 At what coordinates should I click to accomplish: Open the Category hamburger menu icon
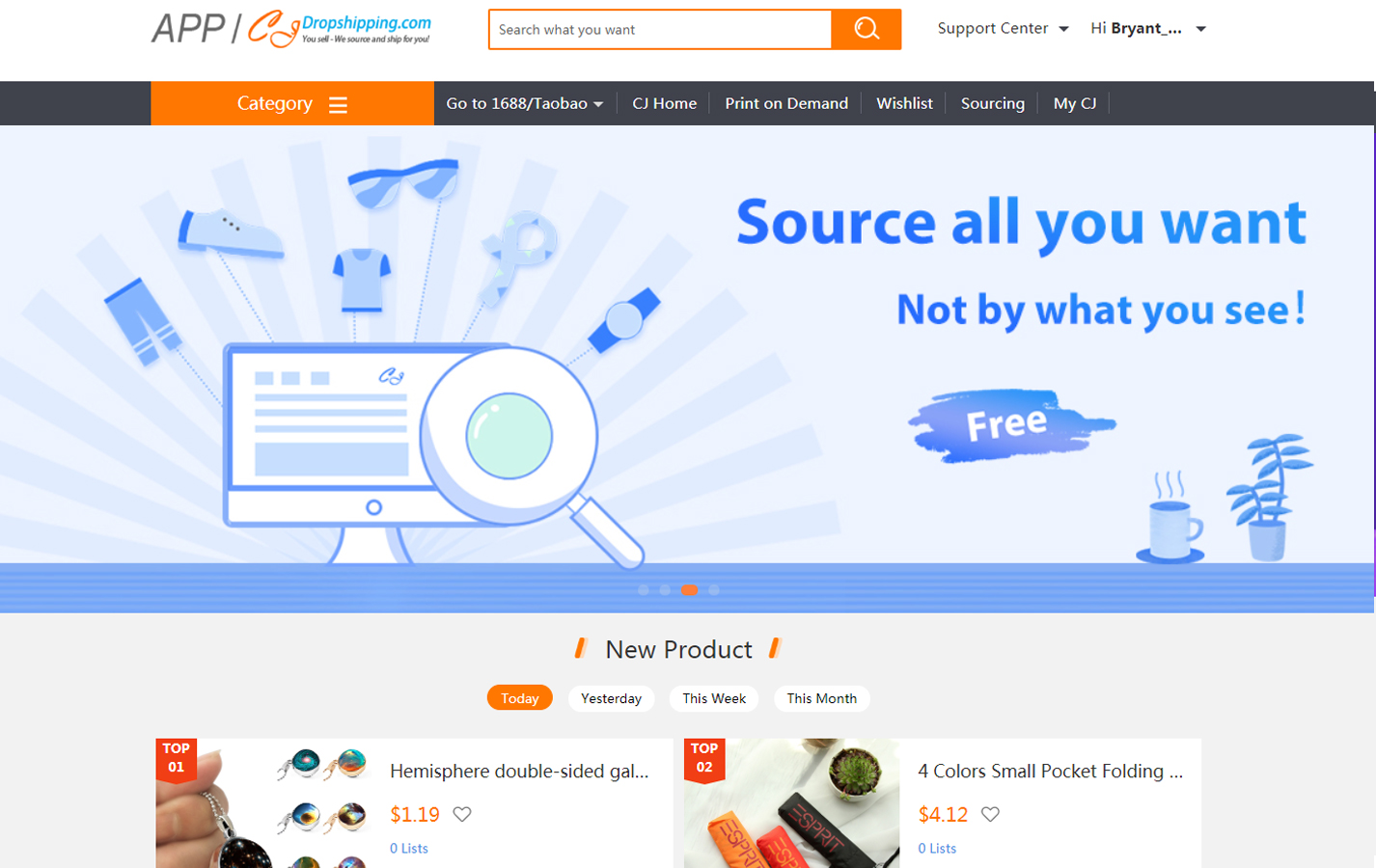tap(338, 104)
